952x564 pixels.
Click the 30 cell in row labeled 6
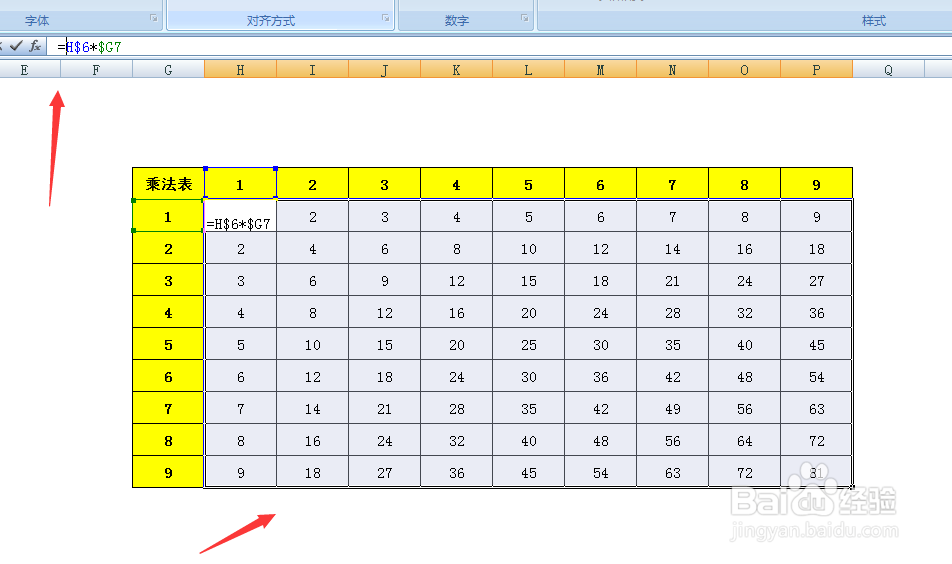(528, 376)
